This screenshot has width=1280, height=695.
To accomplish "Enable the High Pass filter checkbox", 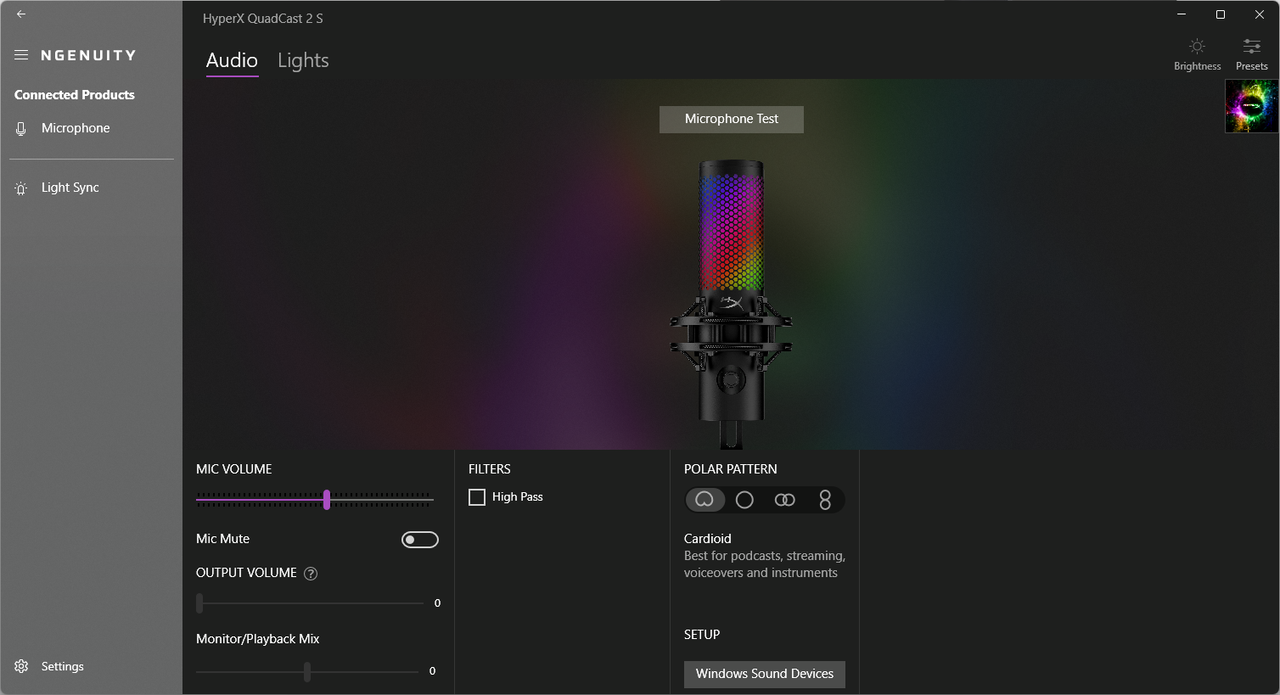I will [477, 497].
